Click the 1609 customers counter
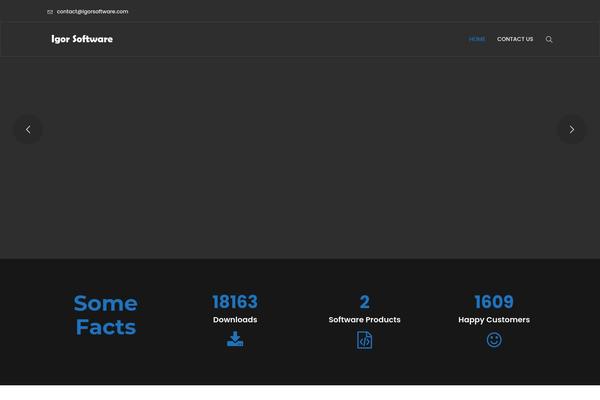600x400 pixels. pyautogui.click(x=494, y=302)
